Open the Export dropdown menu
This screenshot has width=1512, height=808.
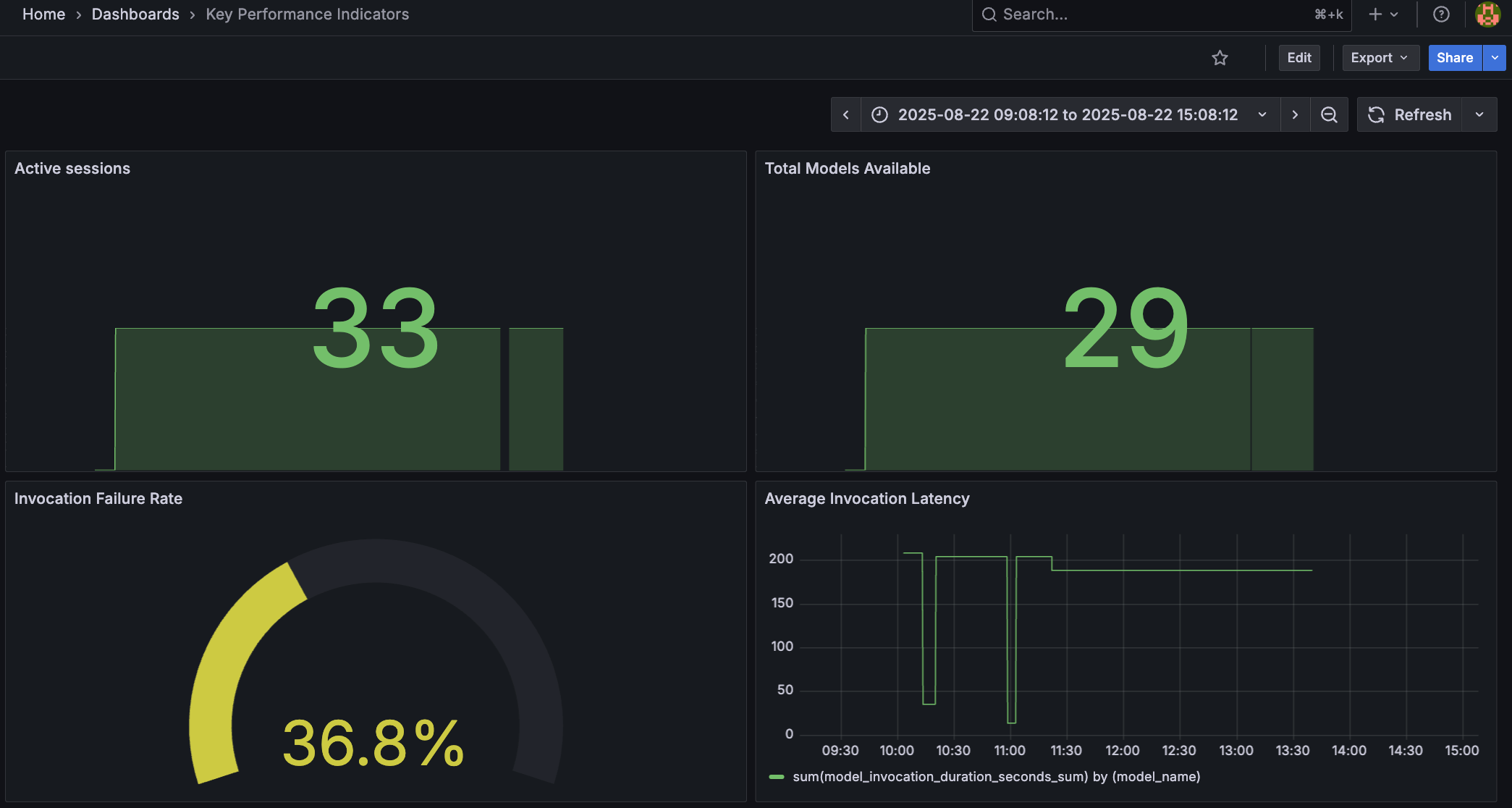pos(1379,58)
